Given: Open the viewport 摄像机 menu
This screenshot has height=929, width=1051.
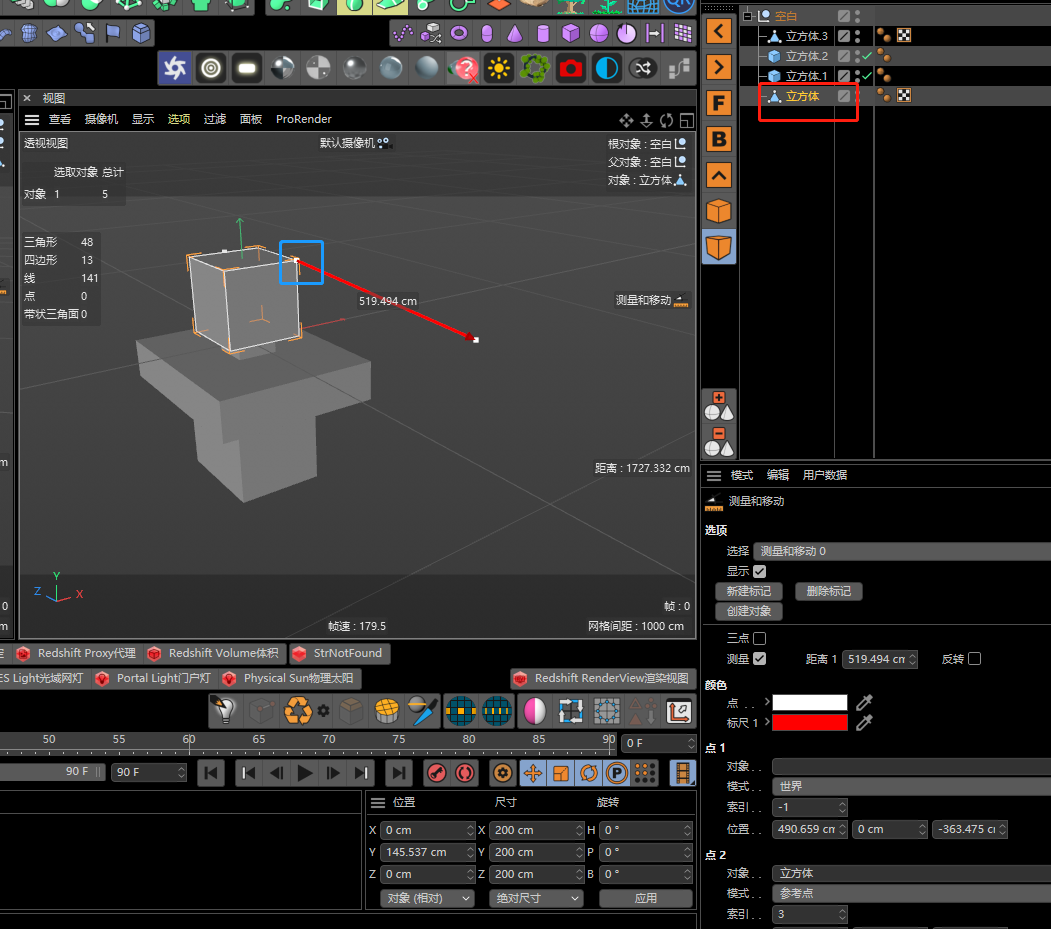Looking at the screenshot, I should (x=101, y=119).
